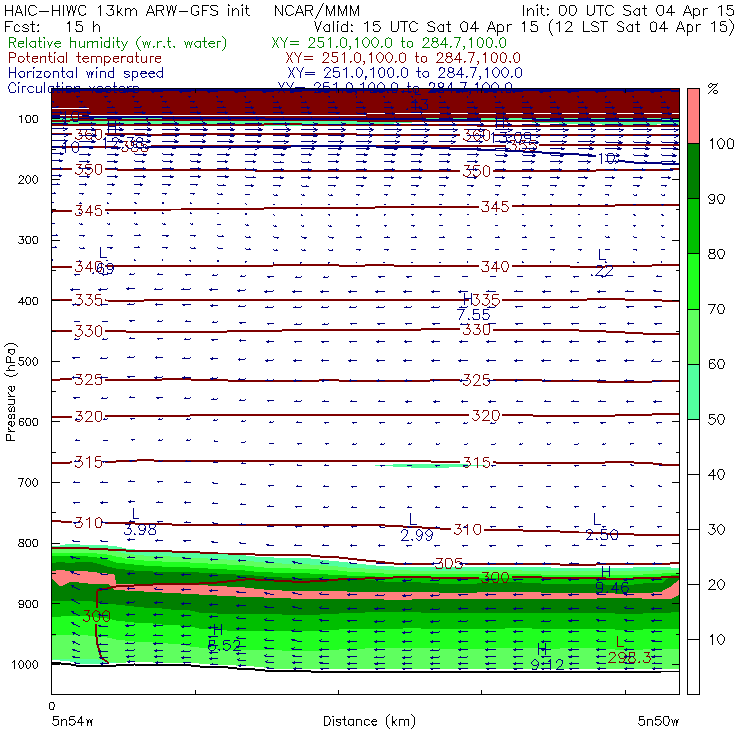
Task: Click the 500 pressure axis tick label
Action: [x=28, y=361]
